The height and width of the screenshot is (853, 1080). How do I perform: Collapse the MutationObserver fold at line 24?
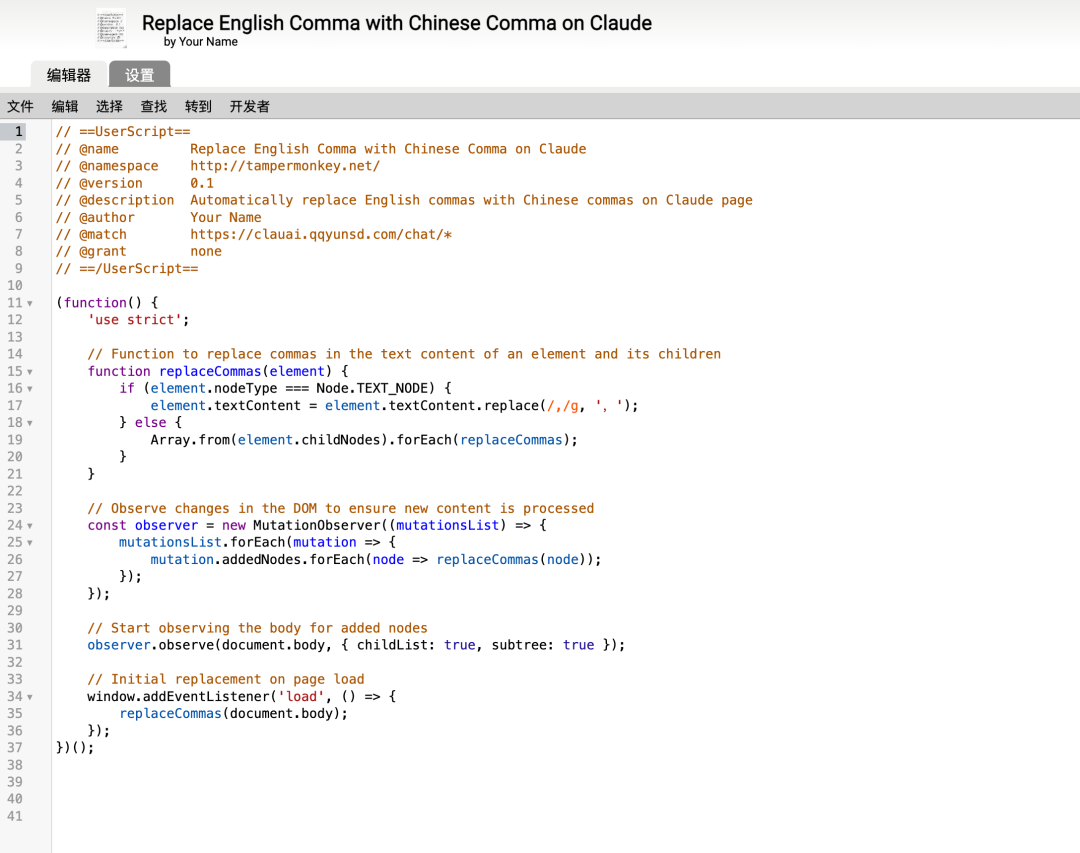(x=30, y=526)
